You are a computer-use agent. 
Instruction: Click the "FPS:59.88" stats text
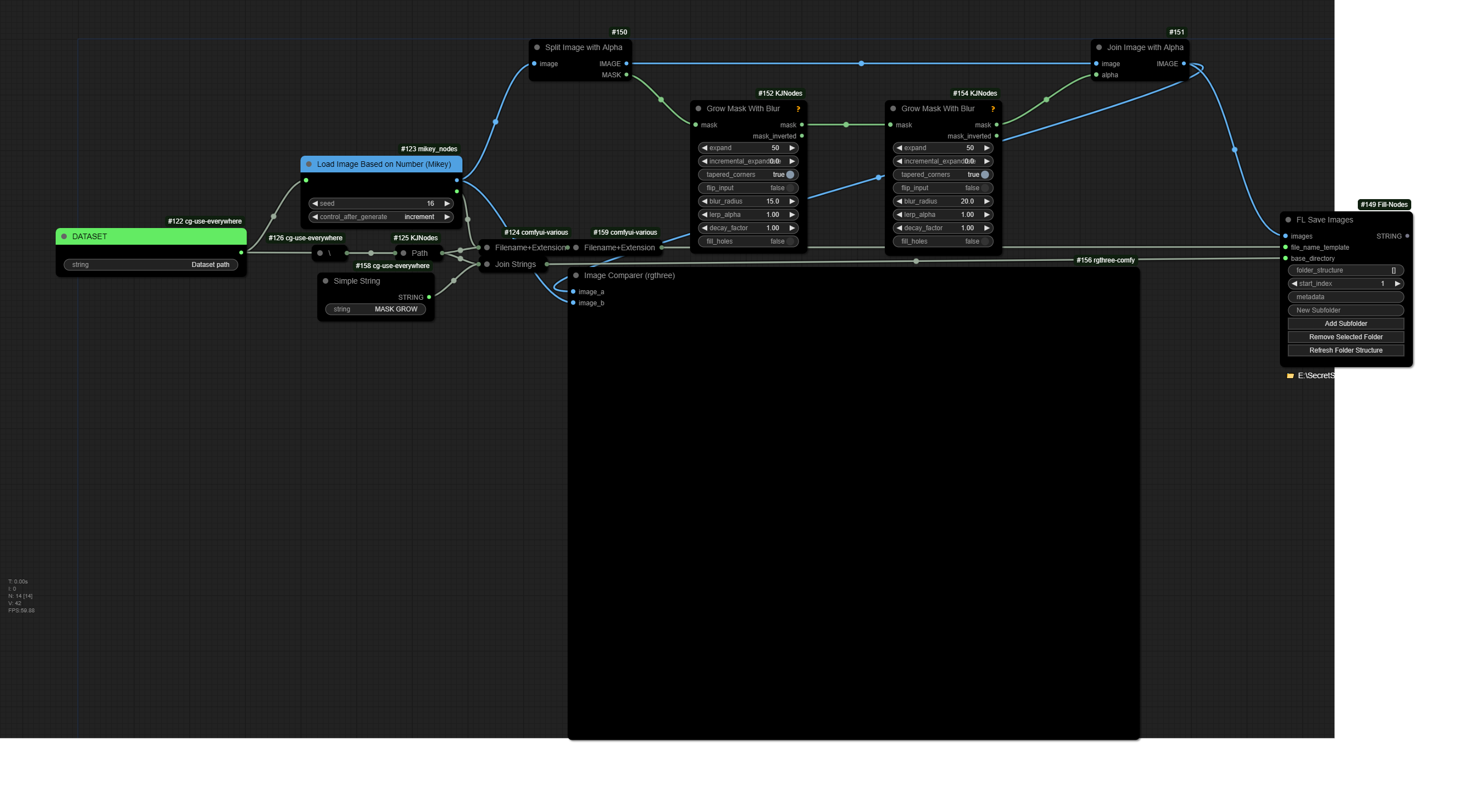pyautogui.click(x=21, y=611)
